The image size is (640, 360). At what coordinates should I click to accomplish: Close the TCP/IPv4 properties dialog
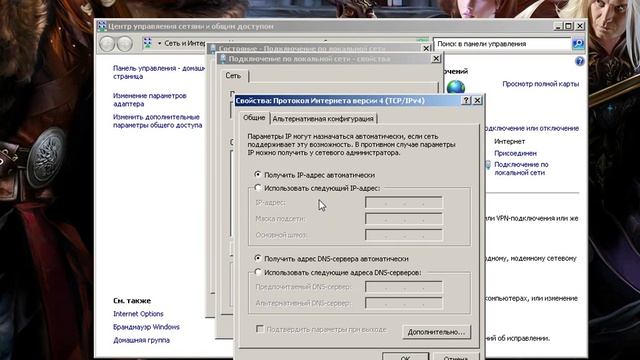click(477, 100)
